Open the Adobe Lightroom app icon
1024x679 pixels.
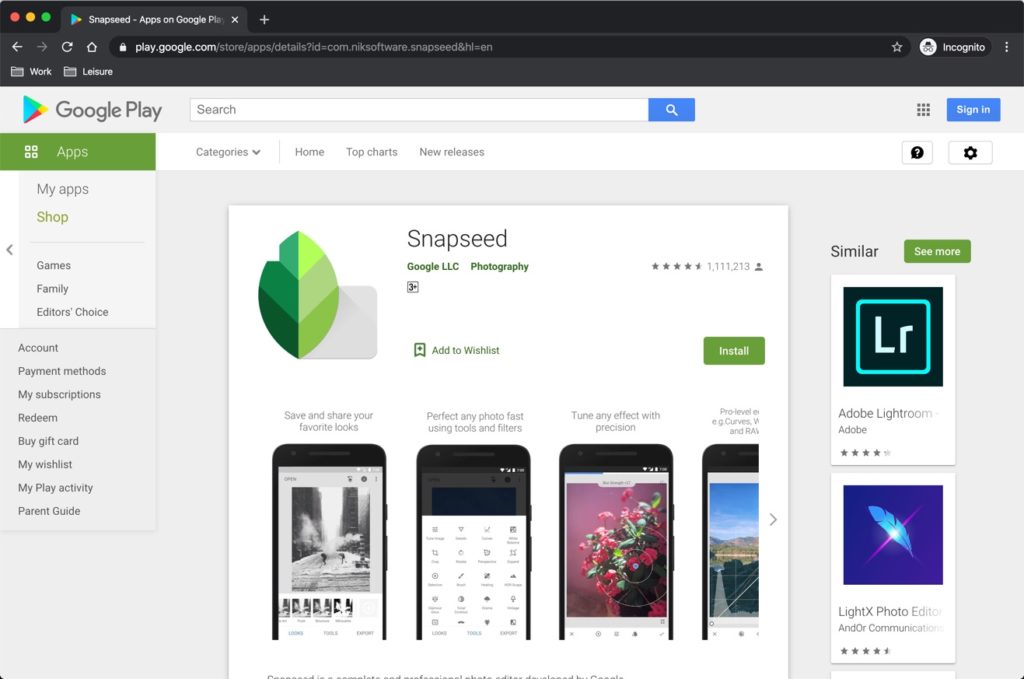pos(893,337)
